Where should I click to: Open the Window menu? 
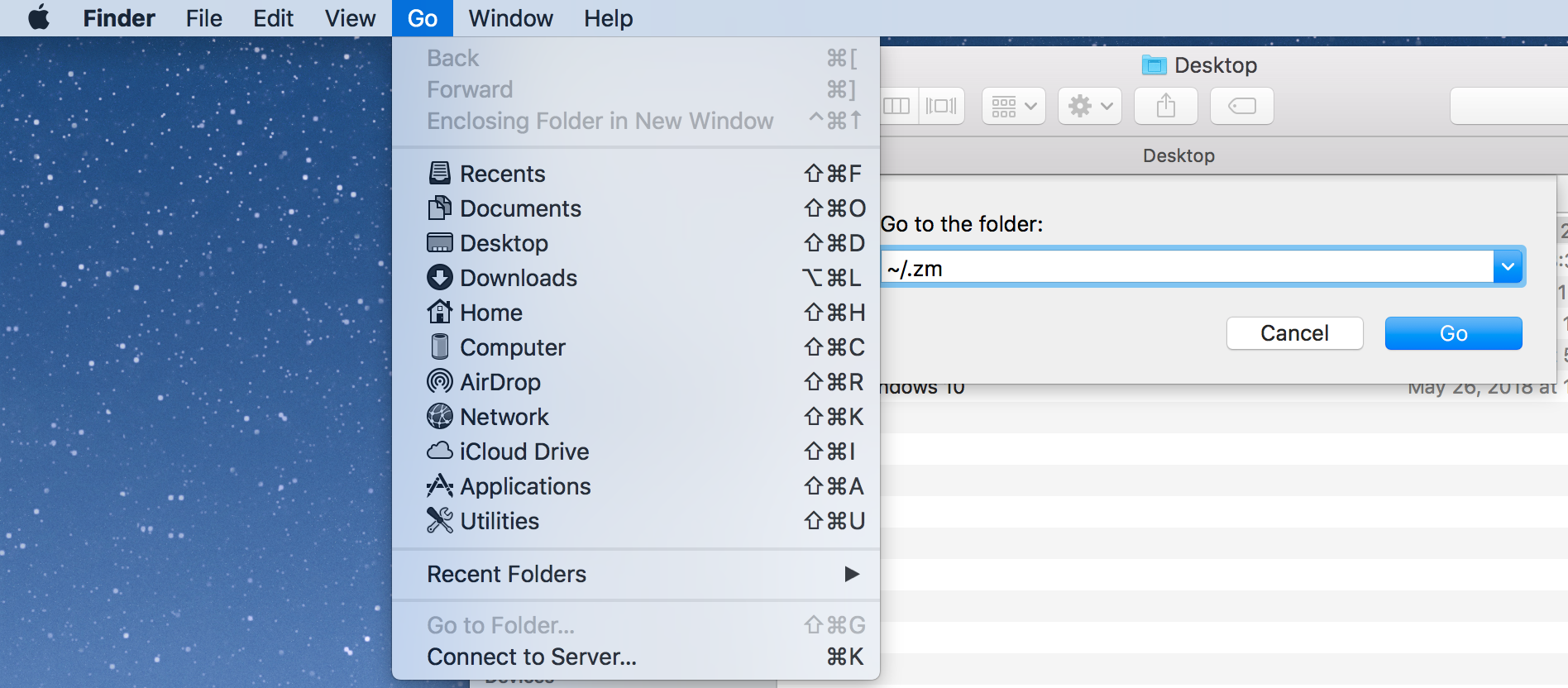(x=510, y=18)
